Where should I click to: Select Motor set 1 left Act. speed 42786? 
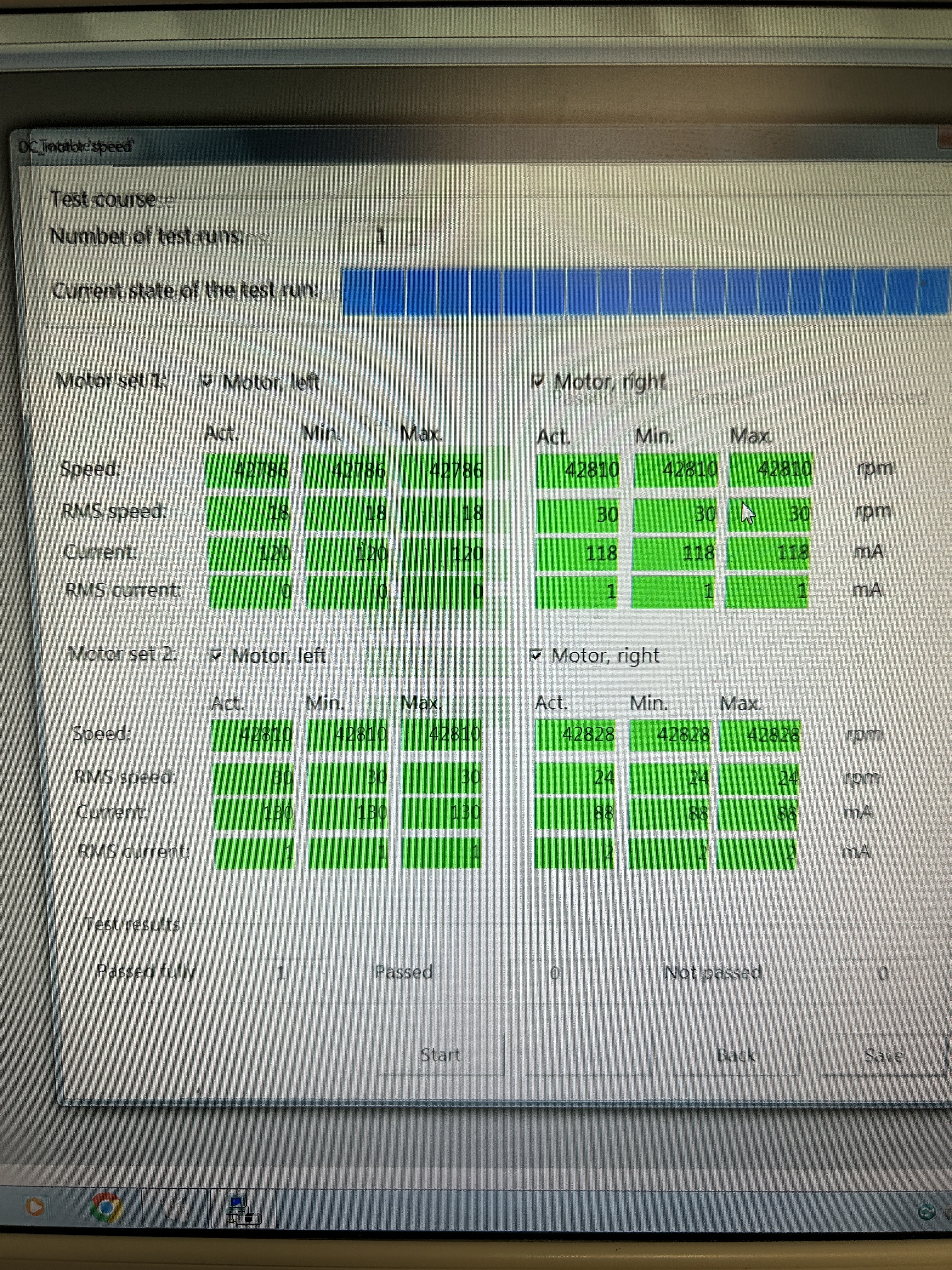[x=247, y=470]
